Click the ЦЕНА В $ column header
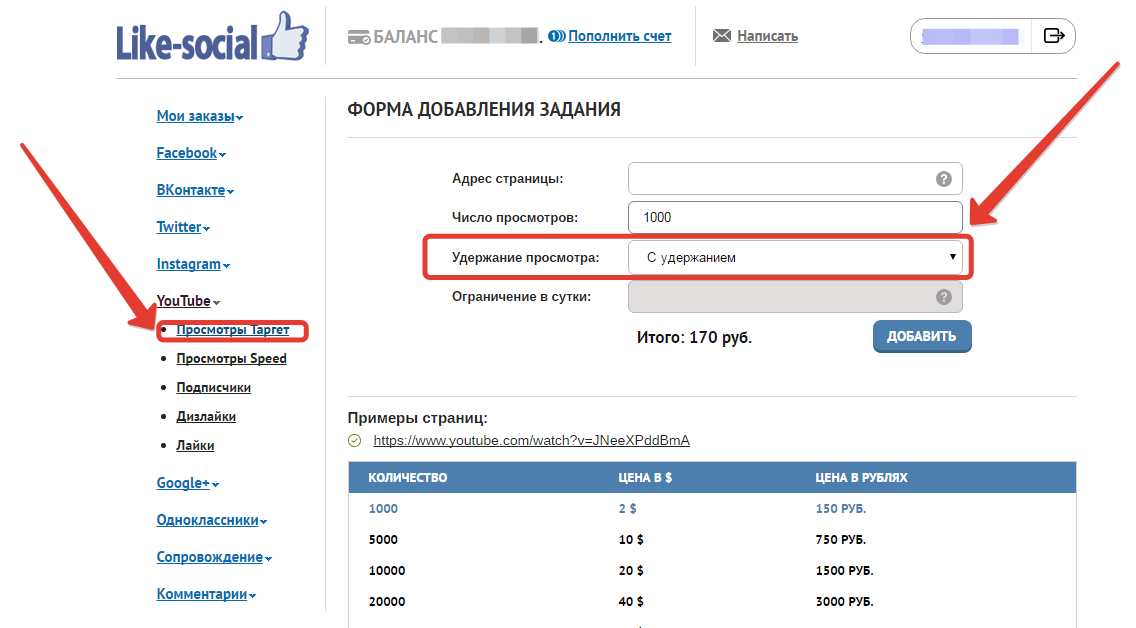Screen dimensions: 1136x628 click(645, 477)
